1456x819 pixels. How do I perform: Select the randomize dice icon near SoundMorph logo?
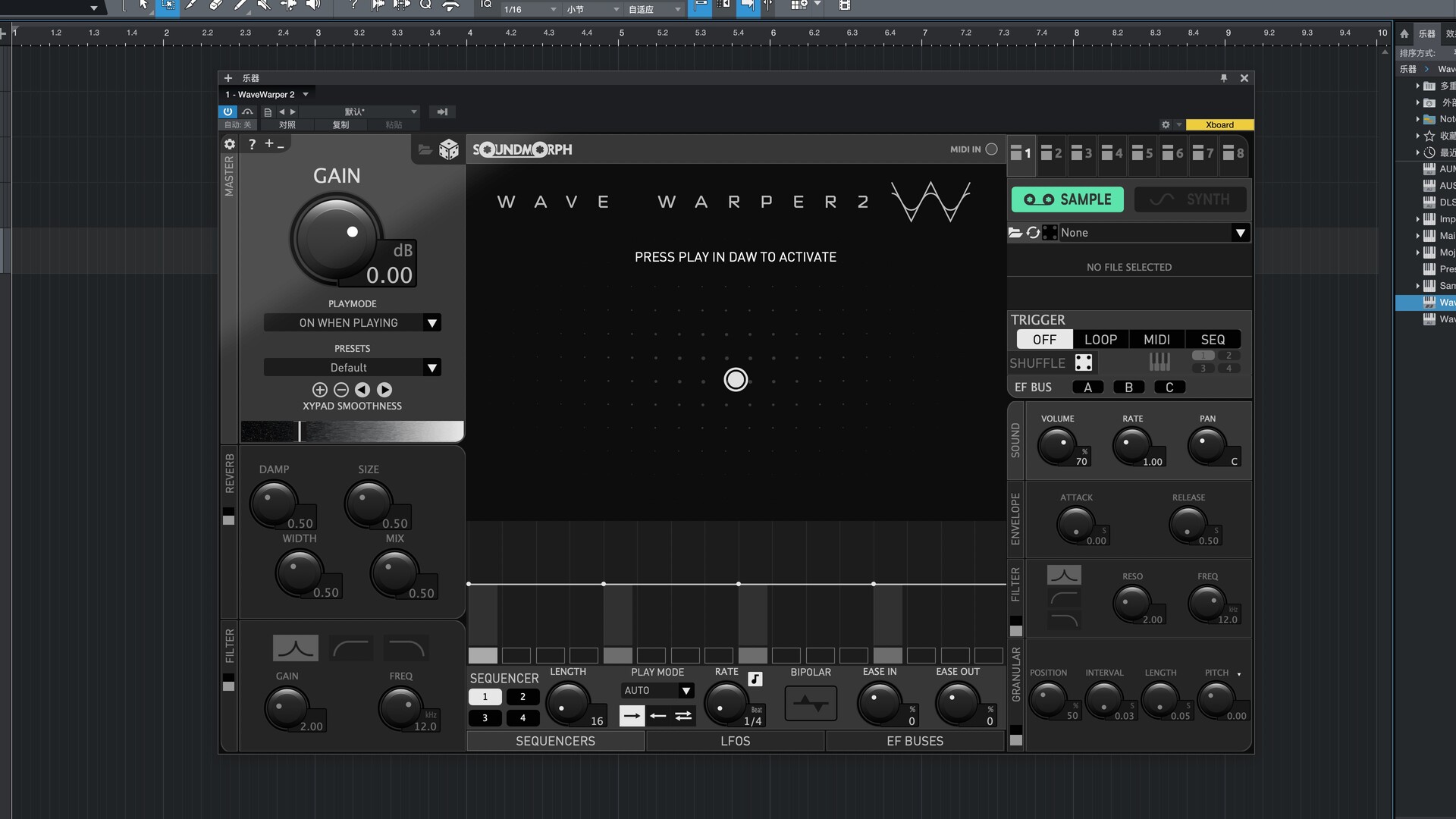[449, 149]
